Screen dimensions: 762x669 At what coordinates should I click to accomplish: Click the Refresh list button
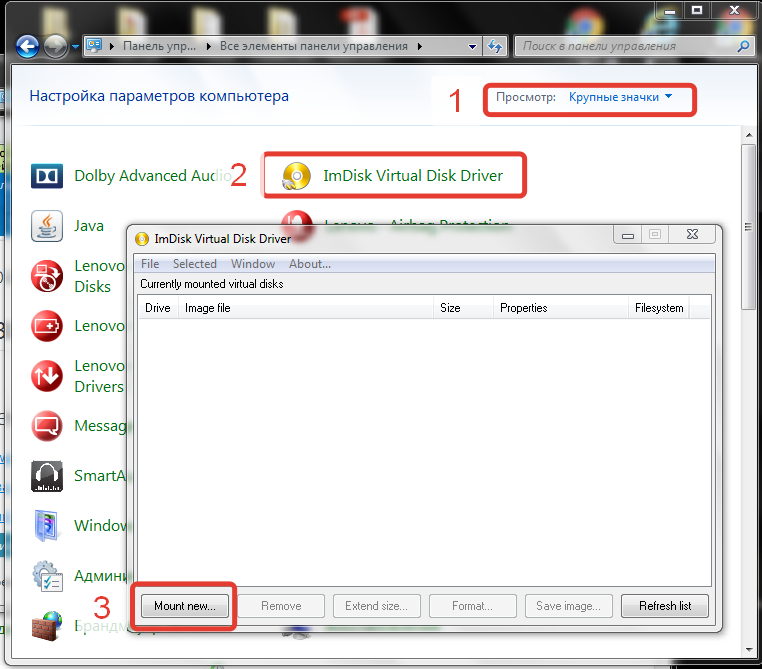pos(664,606)
